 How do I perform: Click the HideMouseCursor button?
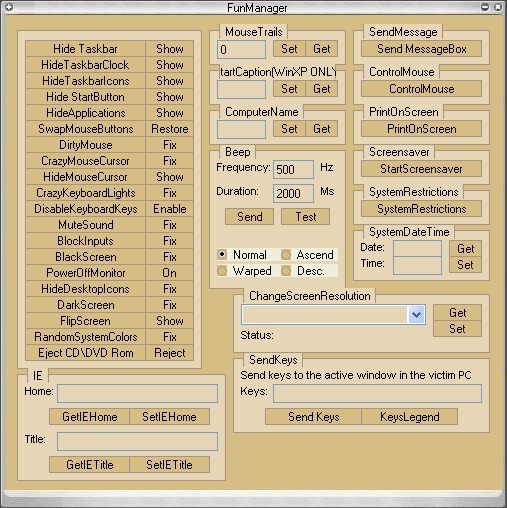tap(85, 177)
